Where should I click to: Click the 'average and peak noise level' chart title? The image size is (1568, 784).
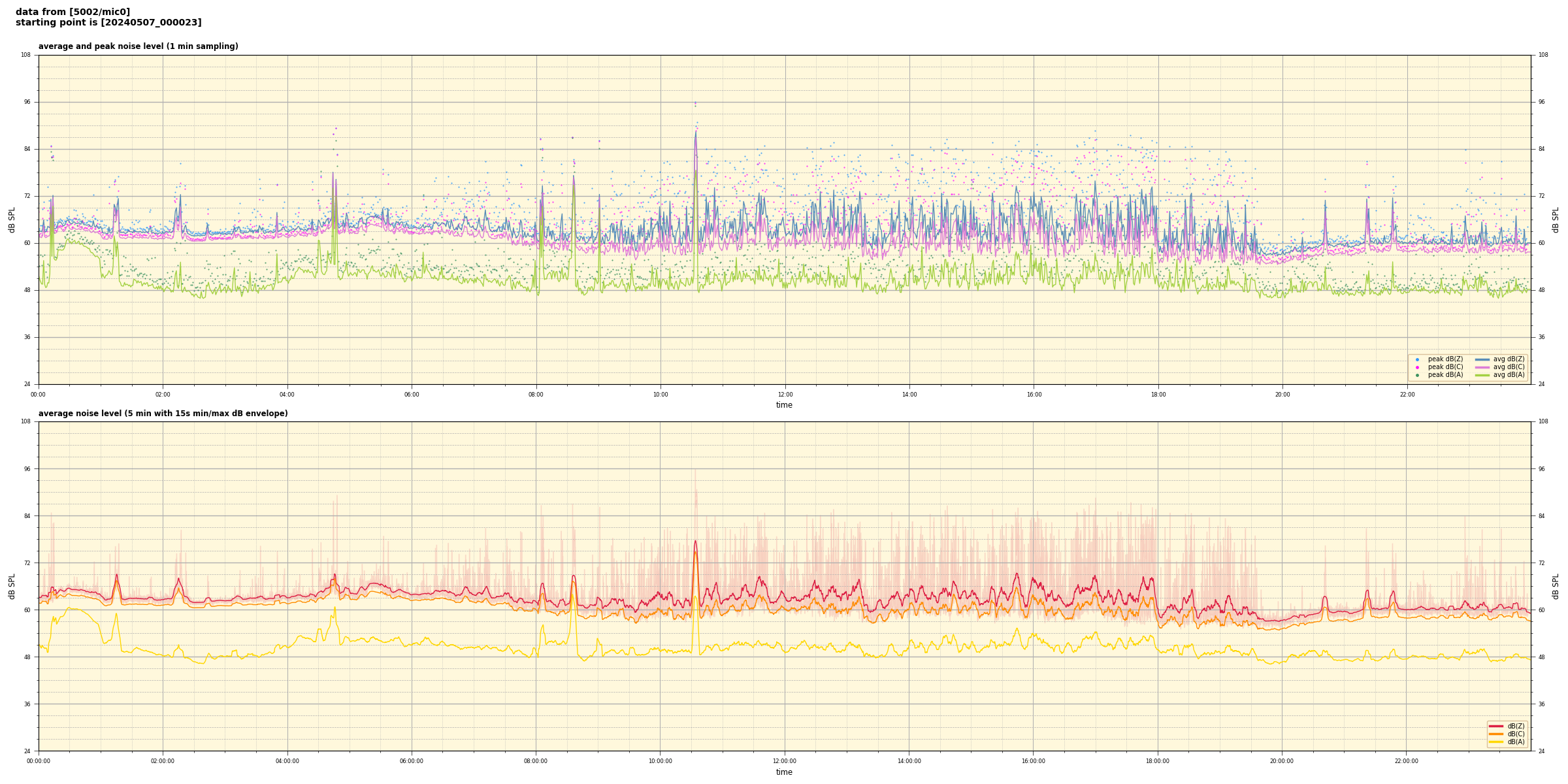click(x=138, y=46)
